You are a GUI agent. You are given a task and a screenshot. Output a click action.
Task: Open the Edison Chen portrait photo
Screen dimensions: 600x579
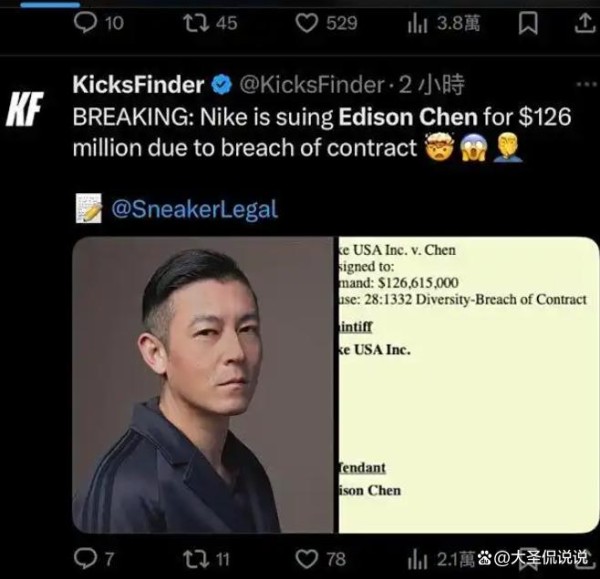[203, 385]
